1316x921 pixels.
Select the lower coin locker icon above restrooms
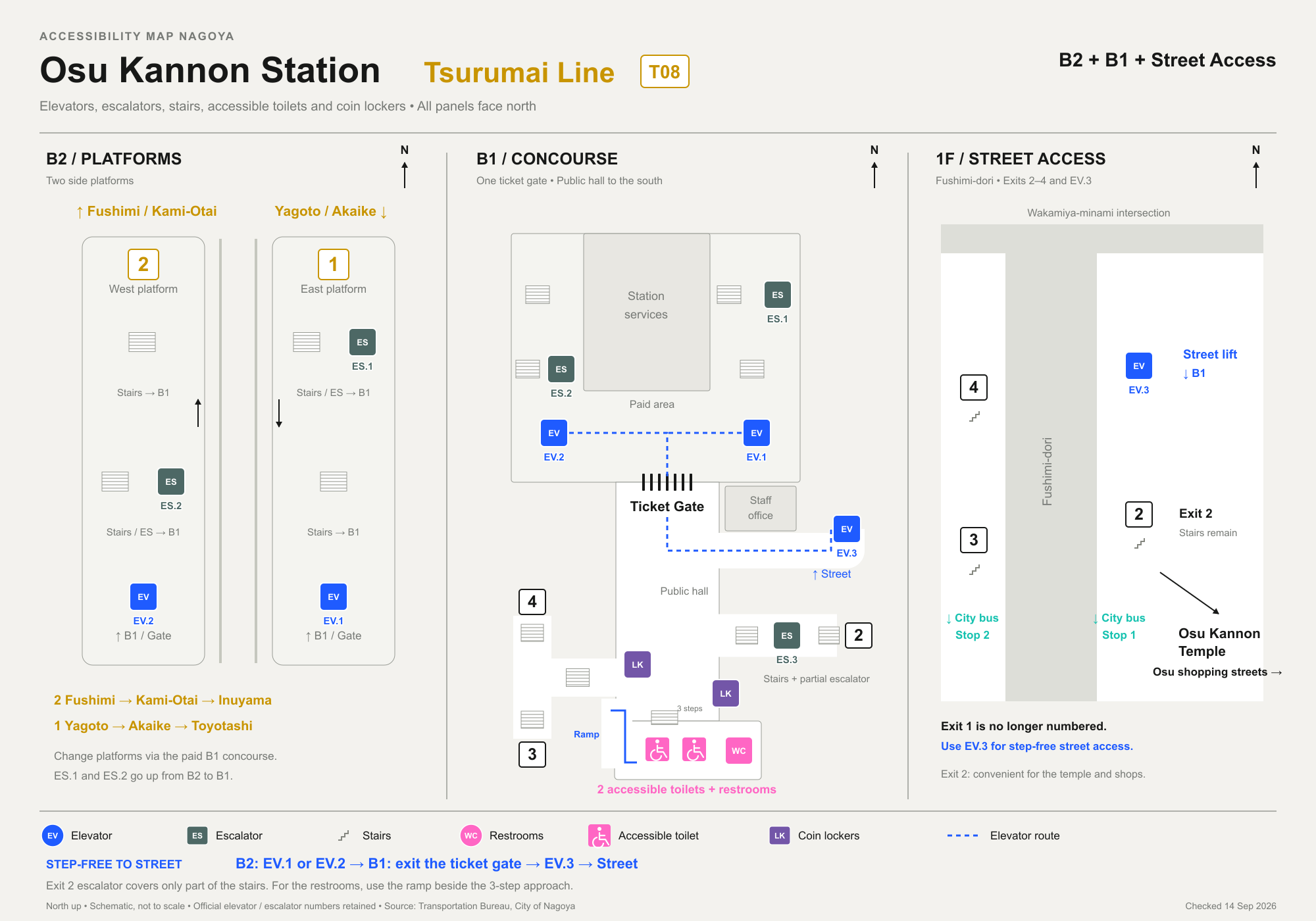tap(726, 693)
